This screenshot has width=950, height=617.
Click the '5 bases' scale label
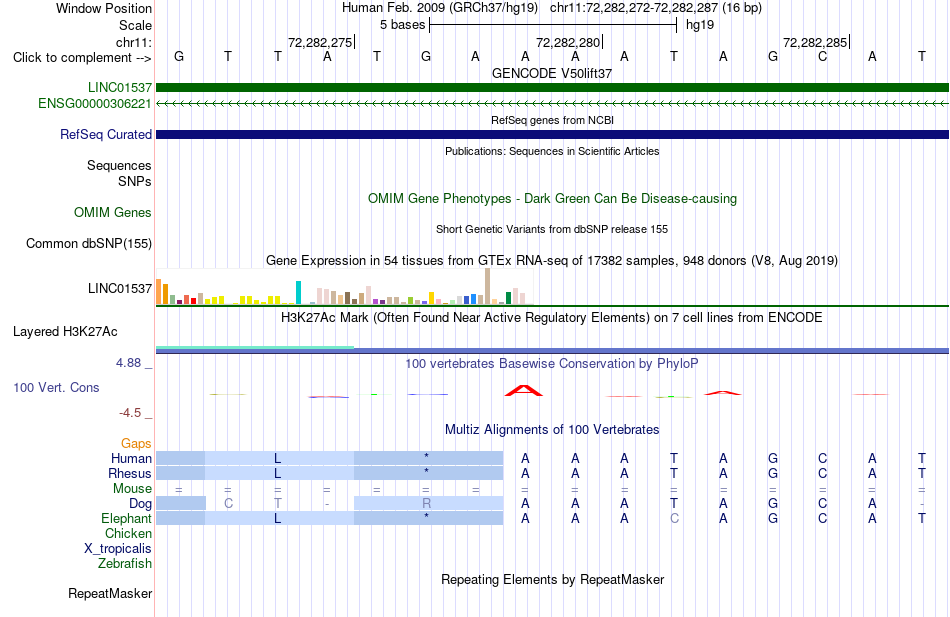tap(402, 25)
